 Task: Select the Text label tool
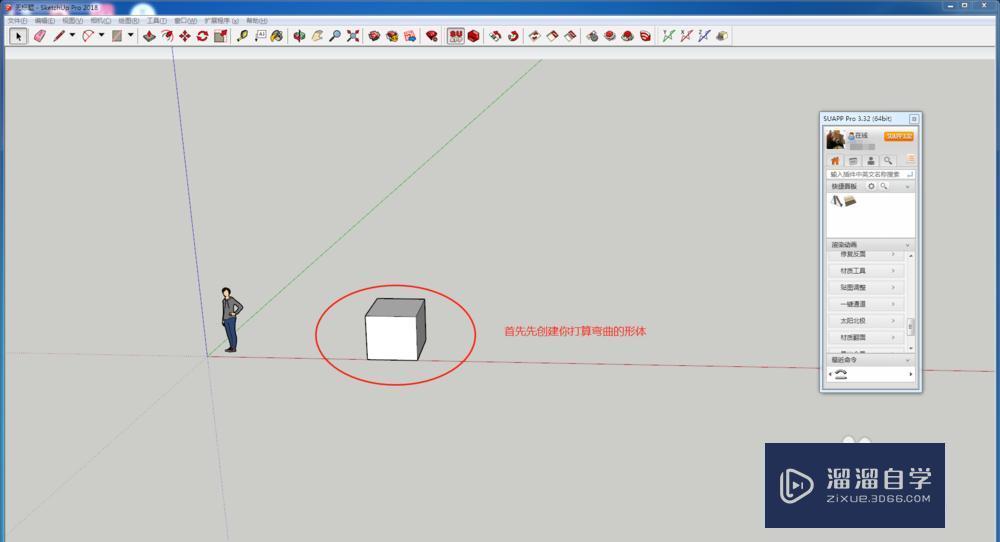coord(260,36)
